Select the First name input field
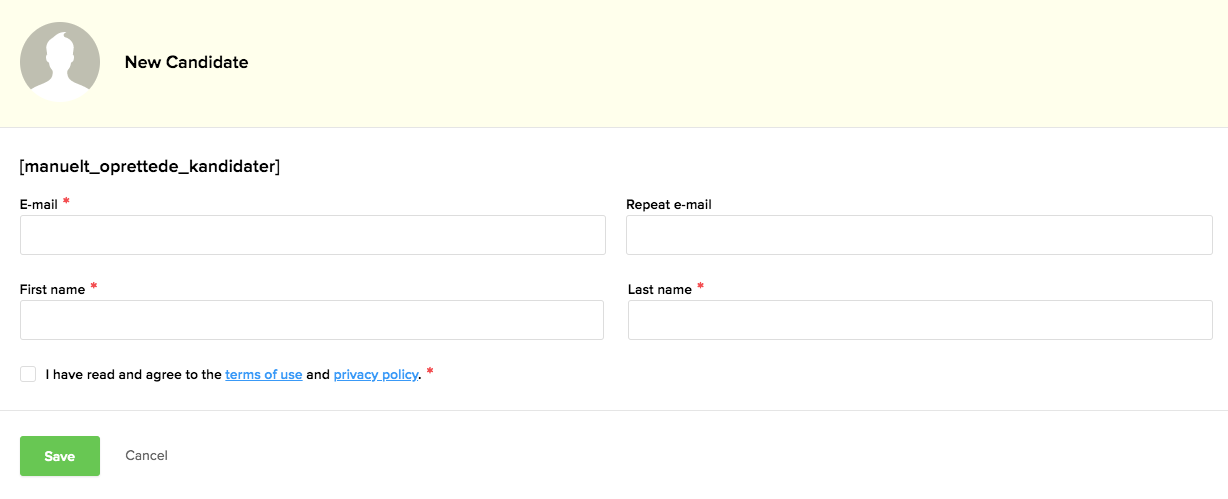The width and height of the screenshot is (1228, 499). point(311,320)
